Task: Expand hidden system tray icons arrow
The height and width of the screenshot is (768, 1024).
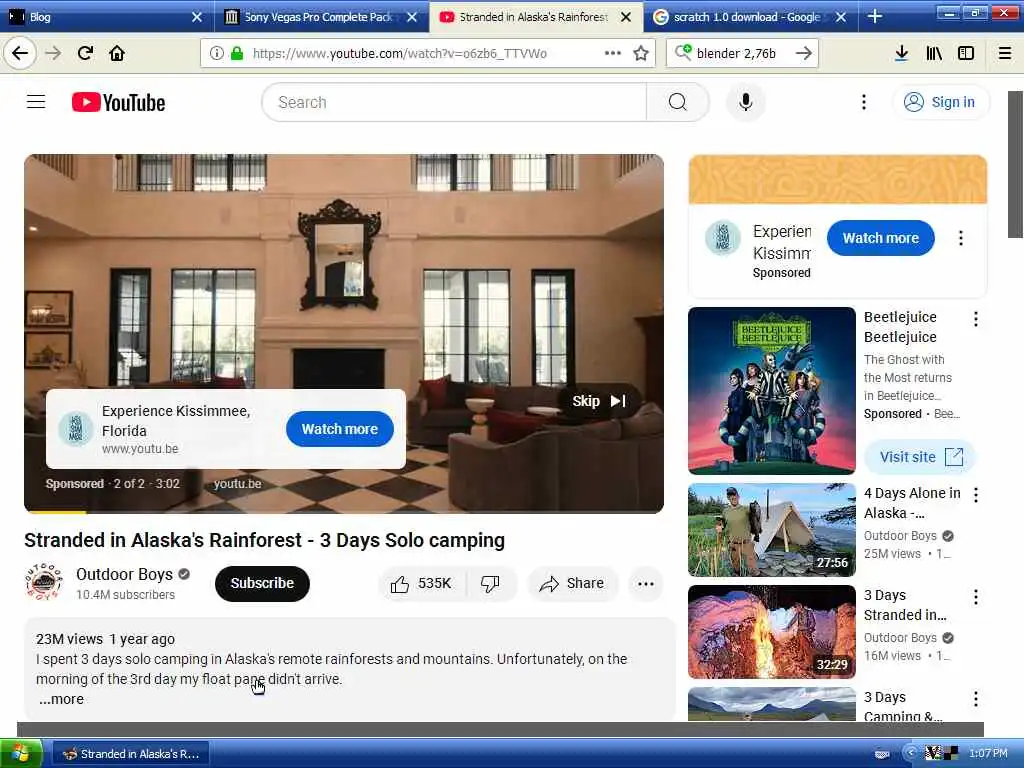Action: 910,753
